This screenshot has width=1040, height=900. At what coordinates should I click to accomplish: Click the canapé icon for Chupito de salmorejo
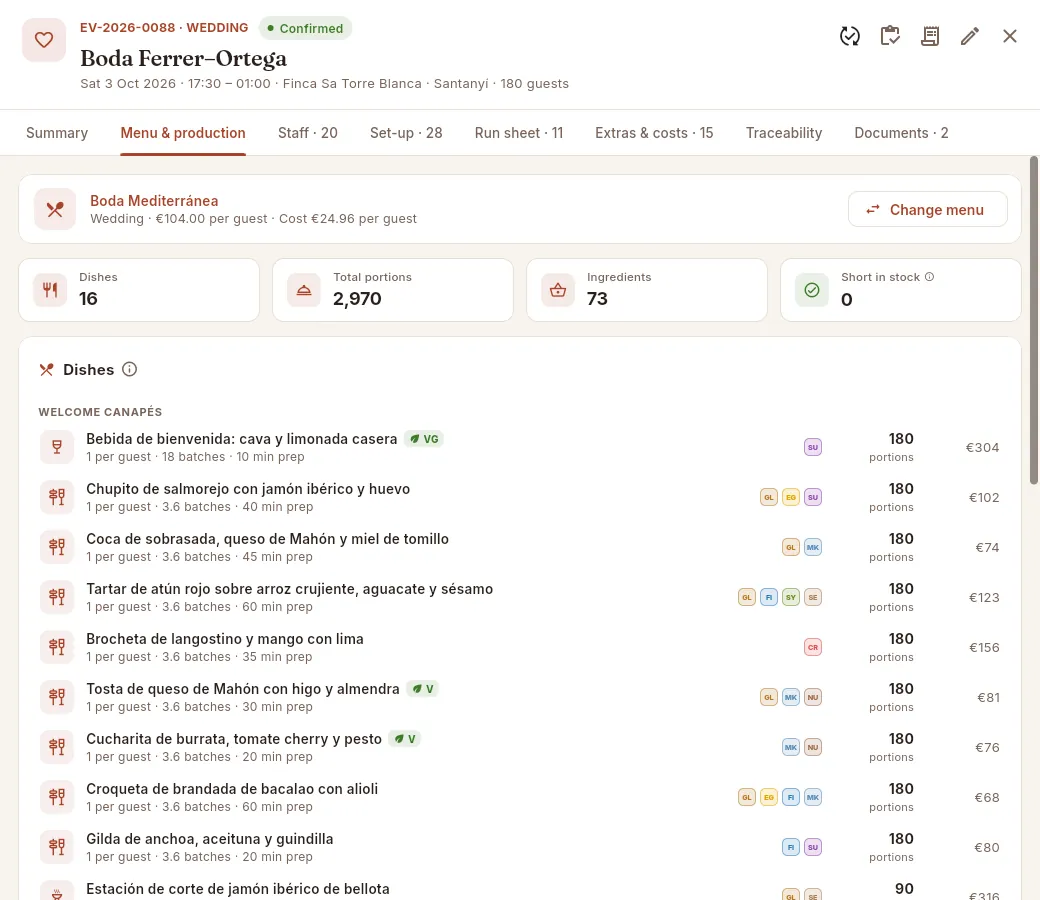57,497
